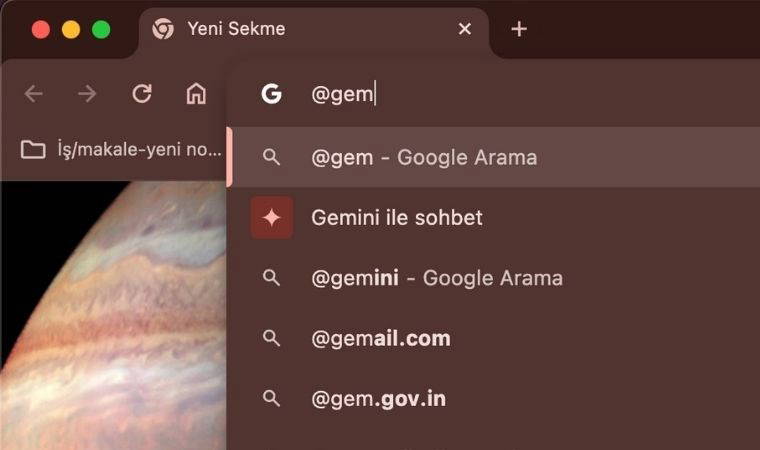This screenshot has height=450, width=760.
Task: Open the İş/makale-yeni bookmark folder
Action: point(120,150)
